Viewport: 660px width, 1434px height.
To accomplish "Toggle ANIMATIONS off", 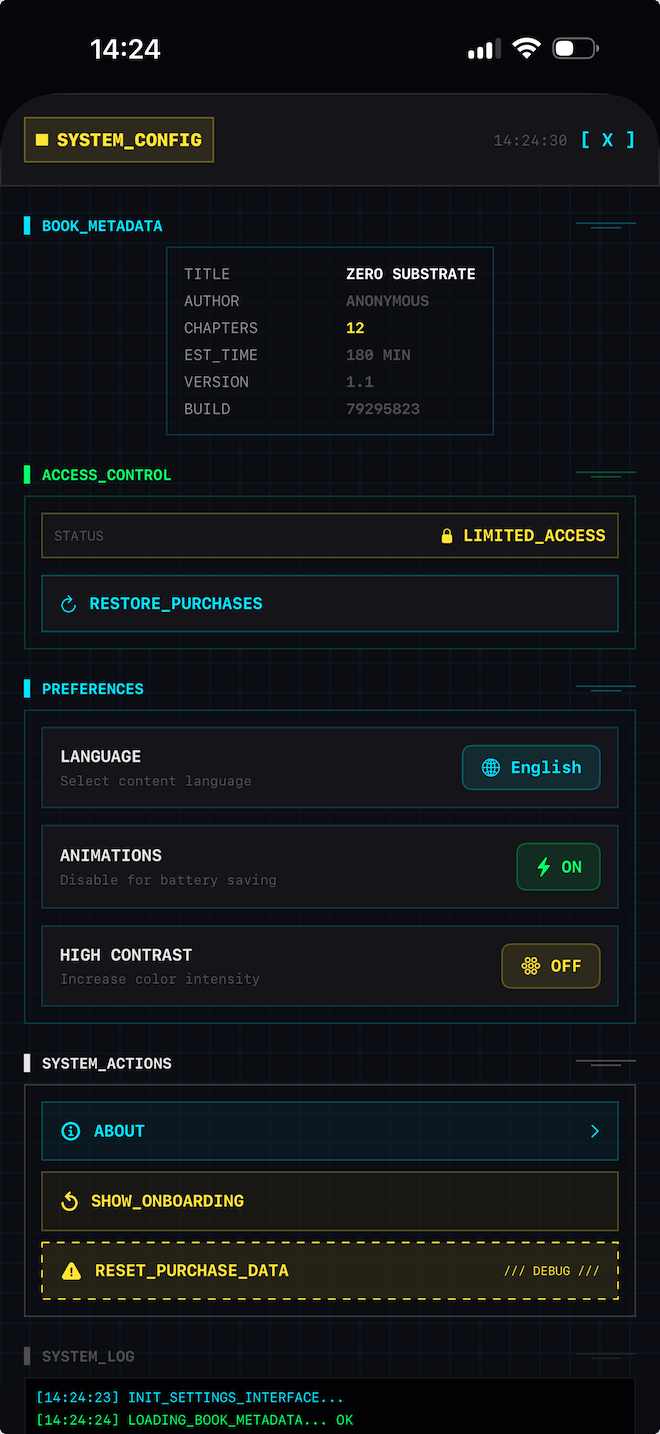I will click(x=558, y=866).
